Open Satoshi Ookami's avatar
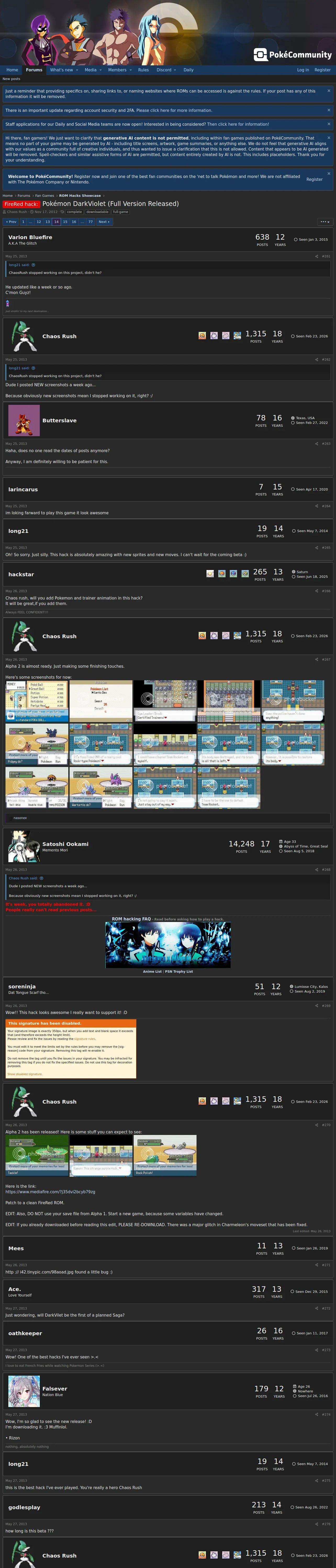The width and height of the screenshot is (336, 1568). tap(24, 846)
